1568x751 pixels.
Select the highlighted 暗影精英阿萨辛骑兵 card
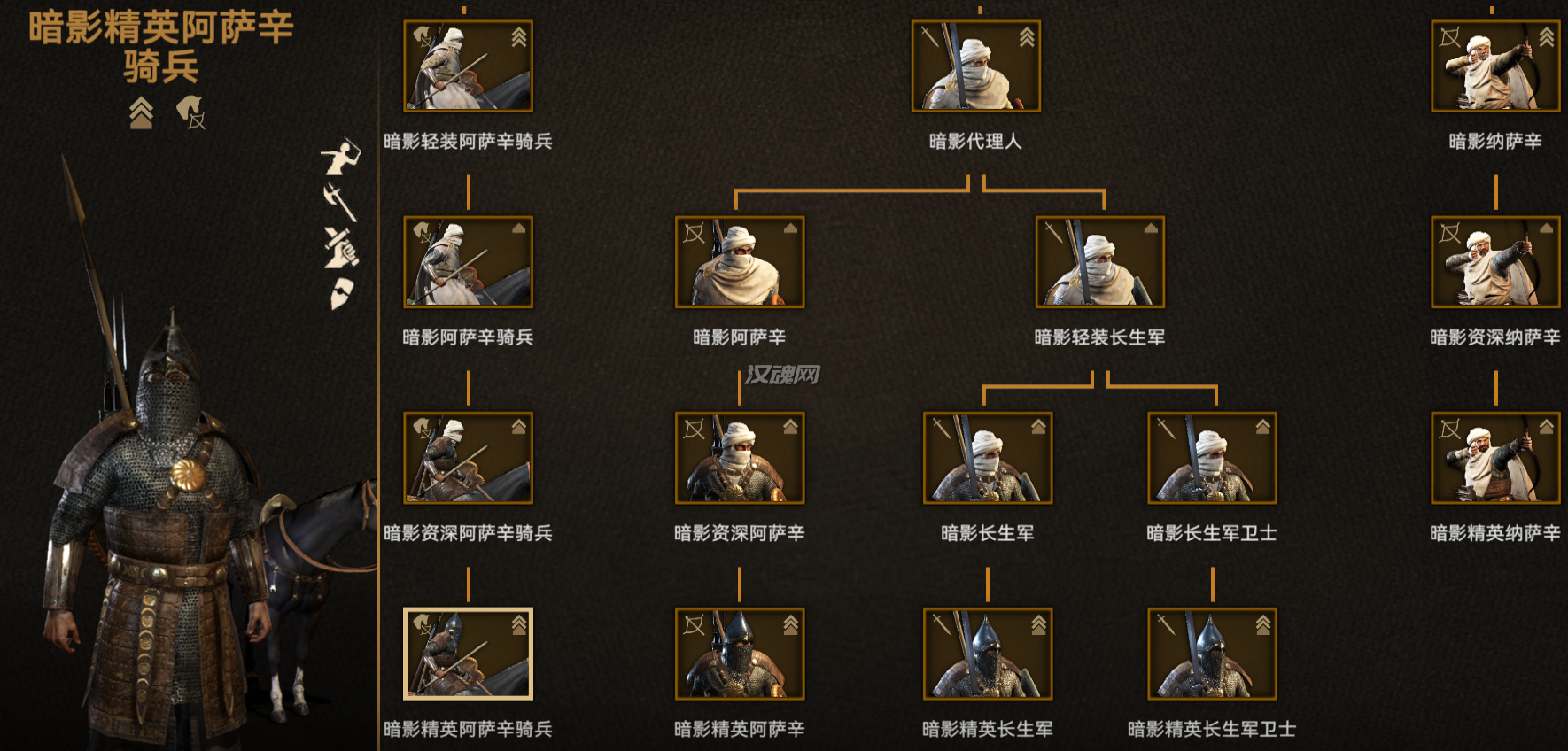point(468,654)
